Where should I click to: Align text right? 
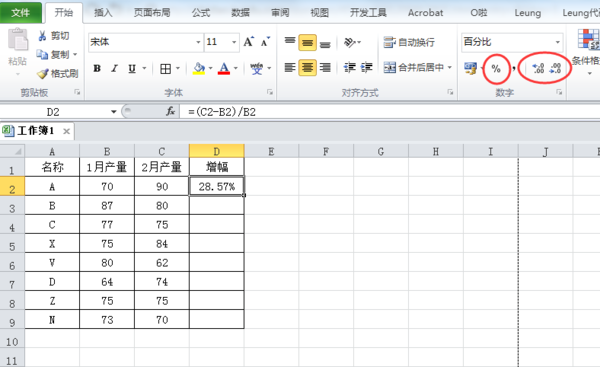325,68
